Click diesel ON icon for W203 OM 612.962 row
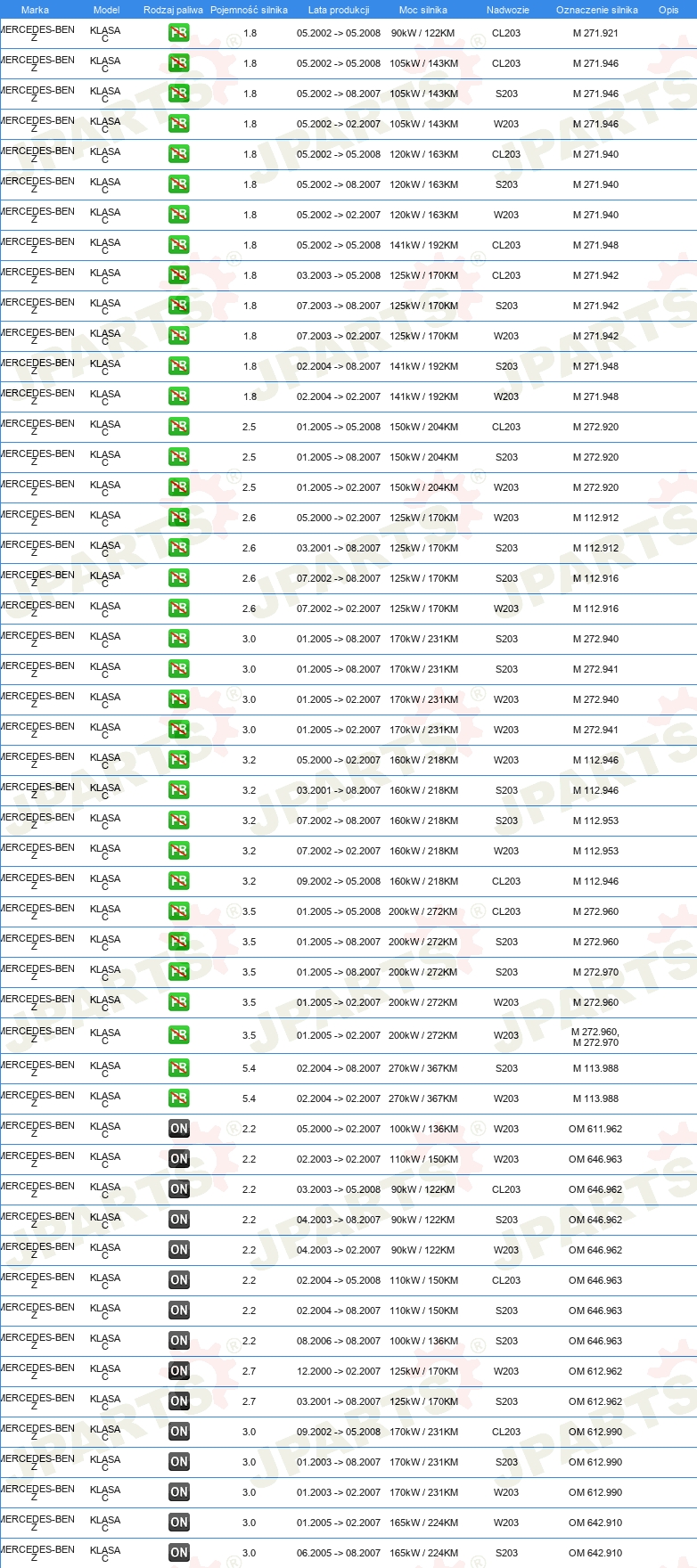The width and height of the screenshot is (697, 1568). point(179,1371)
